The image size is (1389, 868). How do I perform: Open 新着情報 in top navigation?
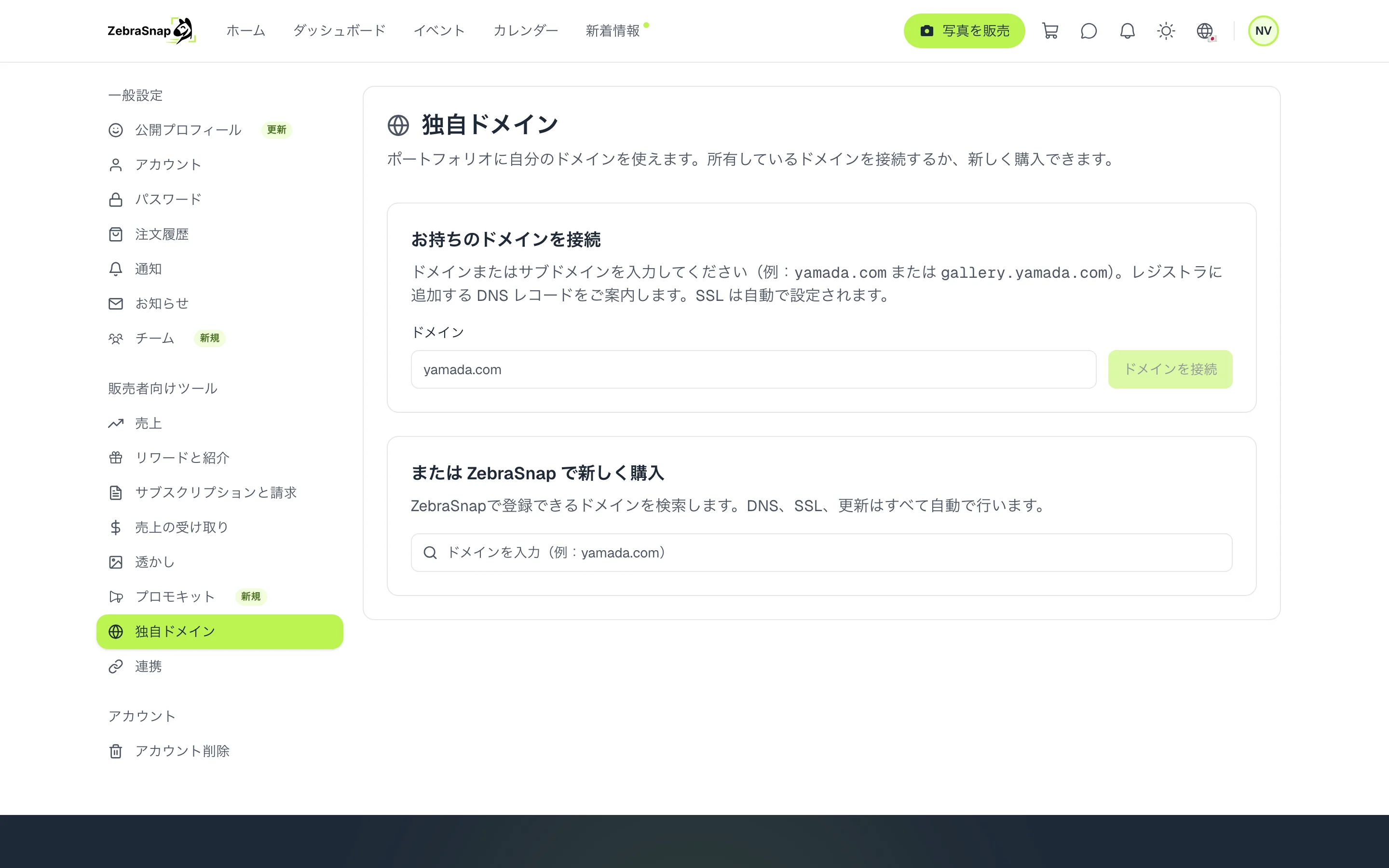click(613, 31)
